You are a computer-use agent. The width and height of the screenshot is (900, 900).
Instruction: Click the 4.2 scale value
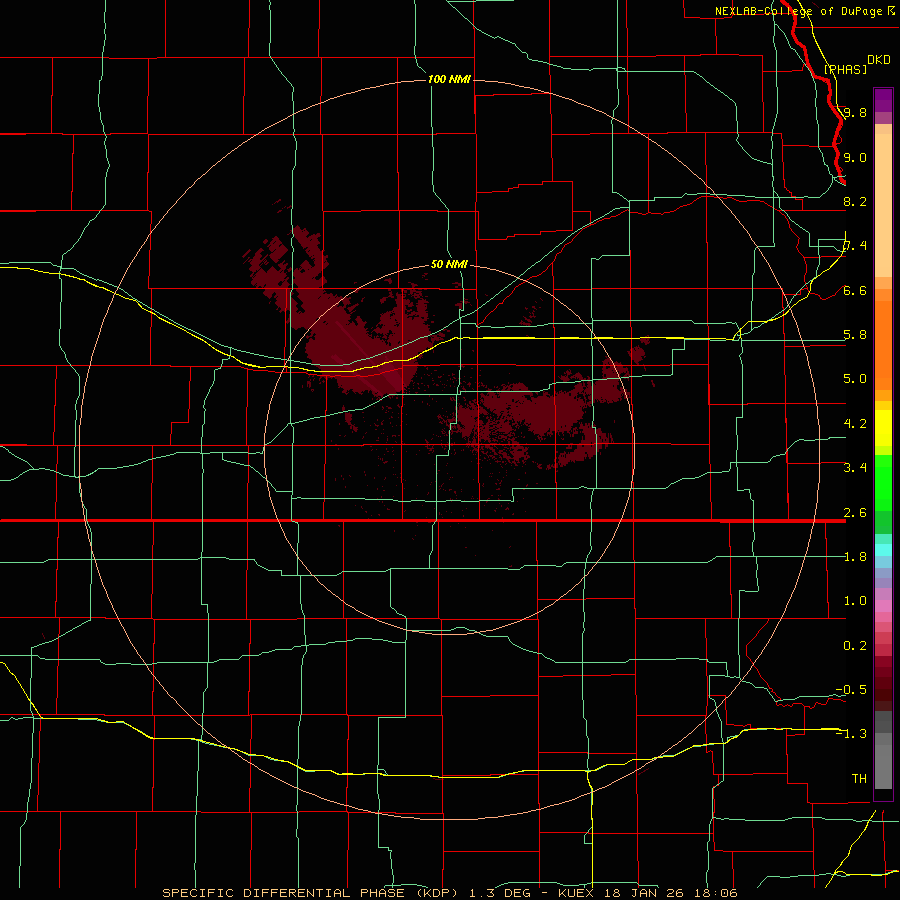pos(855,423)
